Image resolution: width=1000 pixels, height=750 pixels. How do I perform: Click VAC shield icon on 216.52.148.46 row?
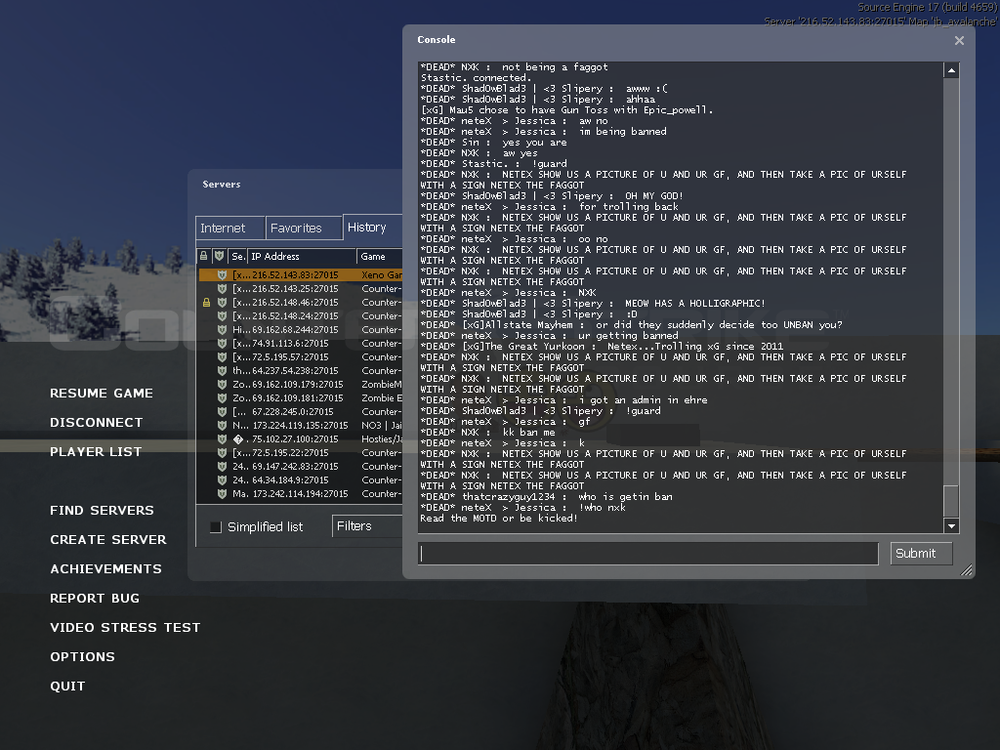tap(222, 302)
